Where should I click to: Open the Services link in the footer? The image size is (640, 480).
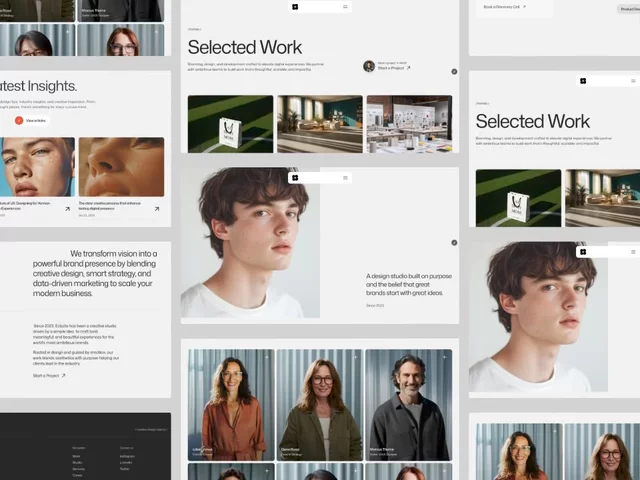tap(78, 469)
